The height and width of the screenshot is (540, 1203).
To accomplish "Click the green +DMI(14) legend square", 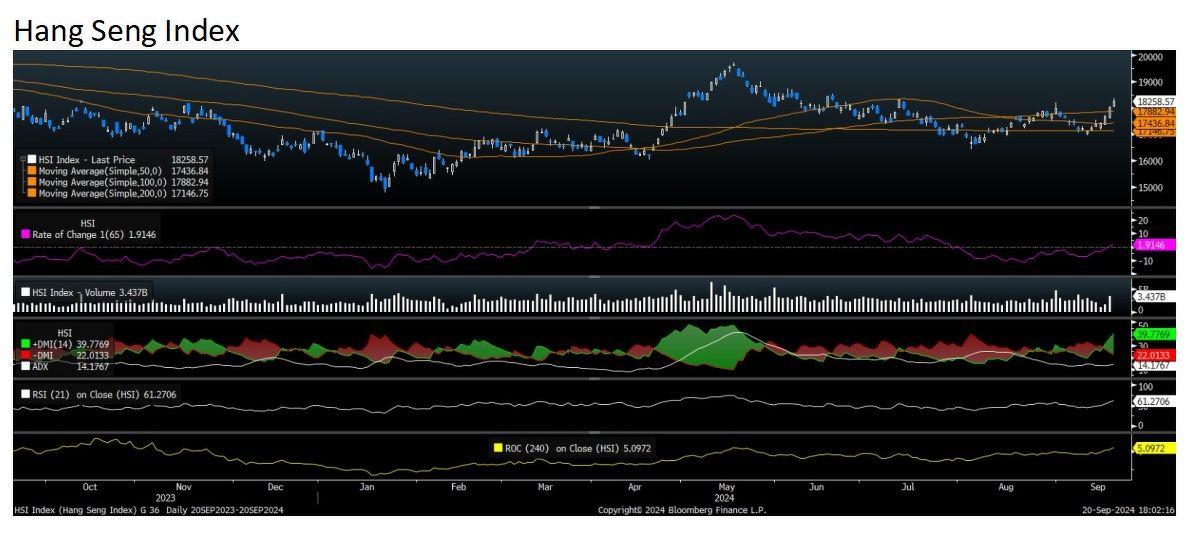I will pos(25,344).
